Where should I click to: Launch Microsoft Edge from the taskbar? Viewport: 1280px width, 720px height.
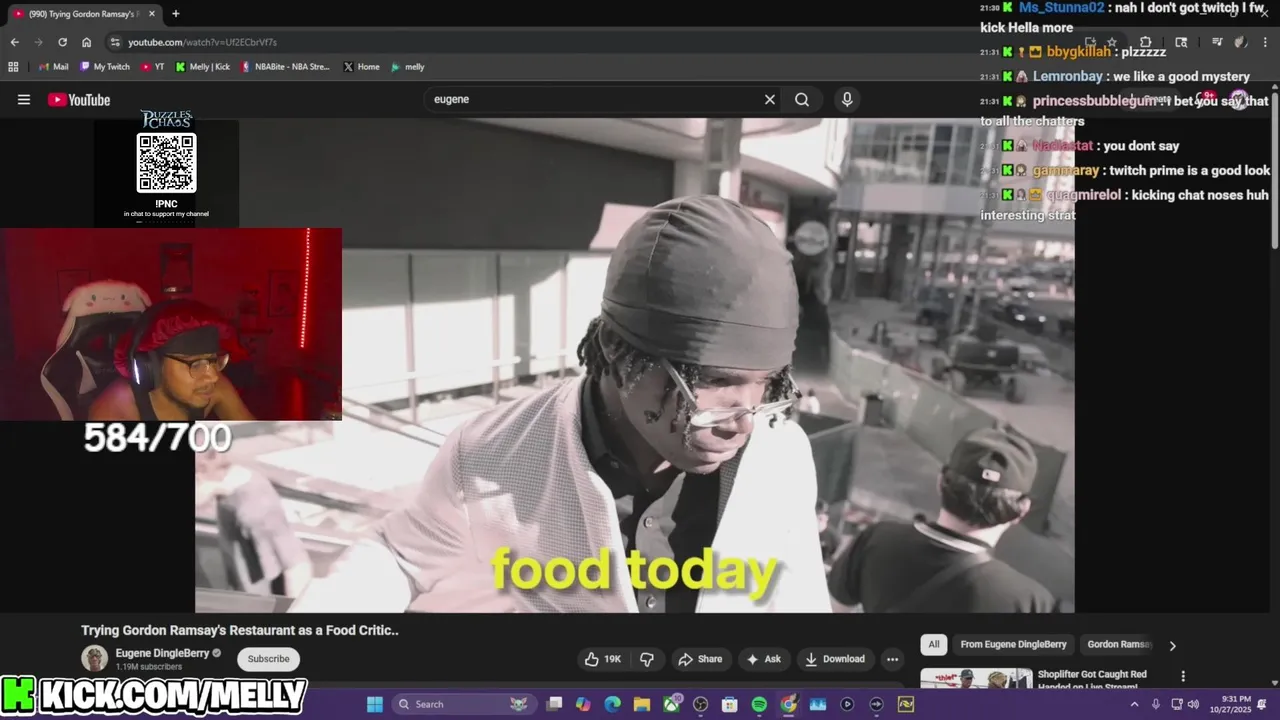click(x=612, y=704)
